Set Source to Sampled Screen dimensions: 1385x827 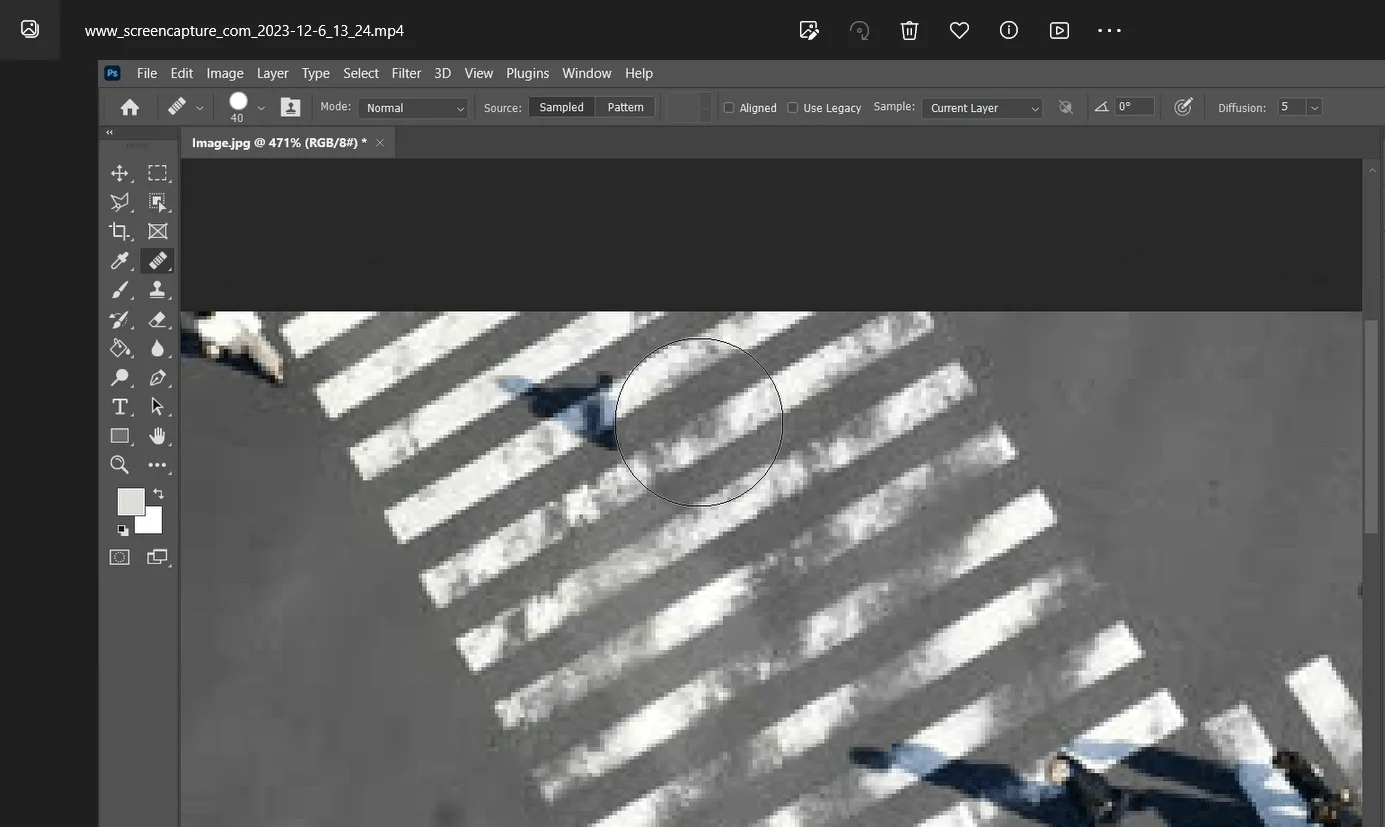(561, 107)
